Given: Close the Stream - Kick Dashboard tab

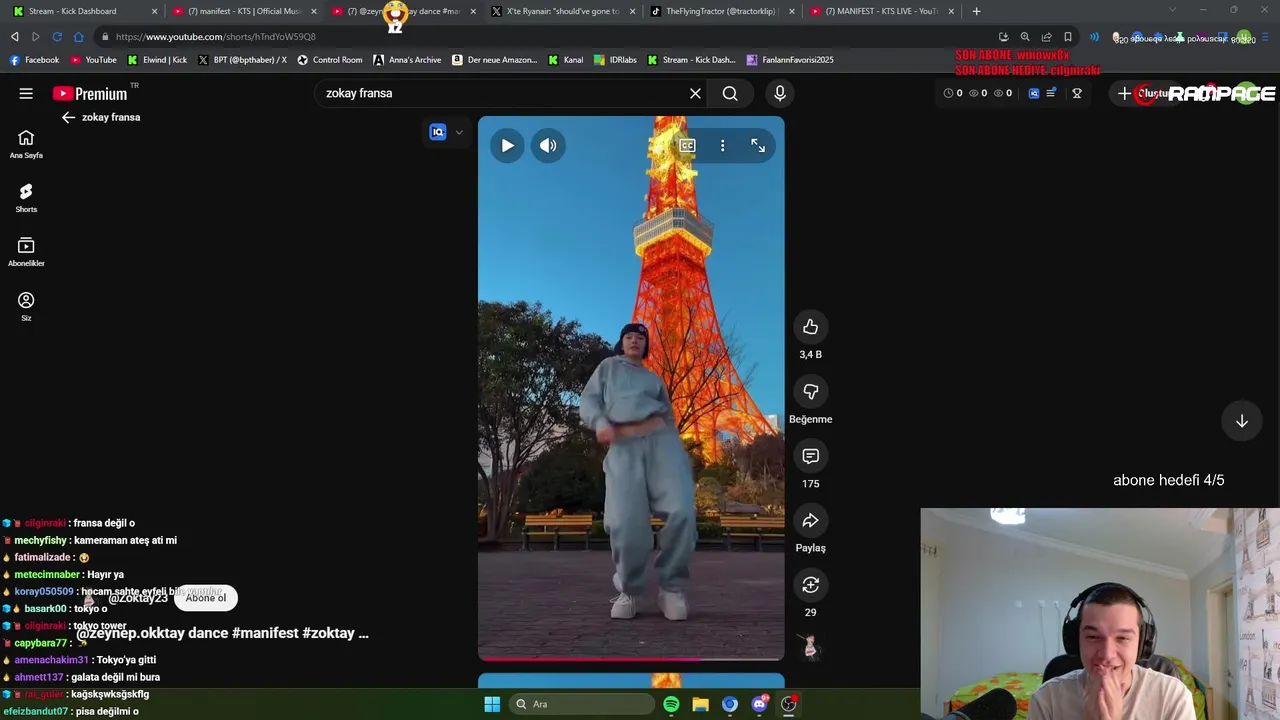Looking at the screenshot, I should pyautogui.click(x=154, y=11).
